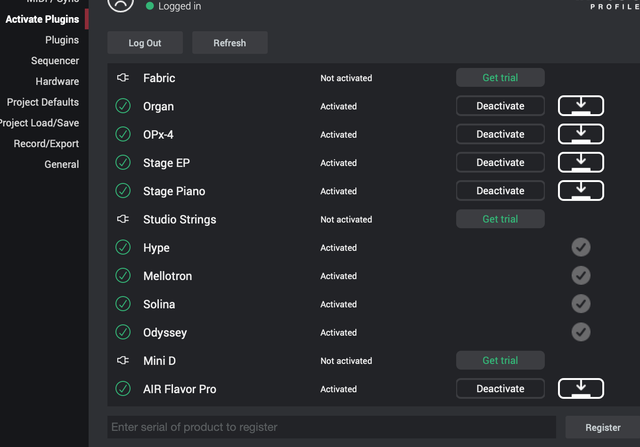
Task: Focus the product serial number field
Action: tap(331, 427)
